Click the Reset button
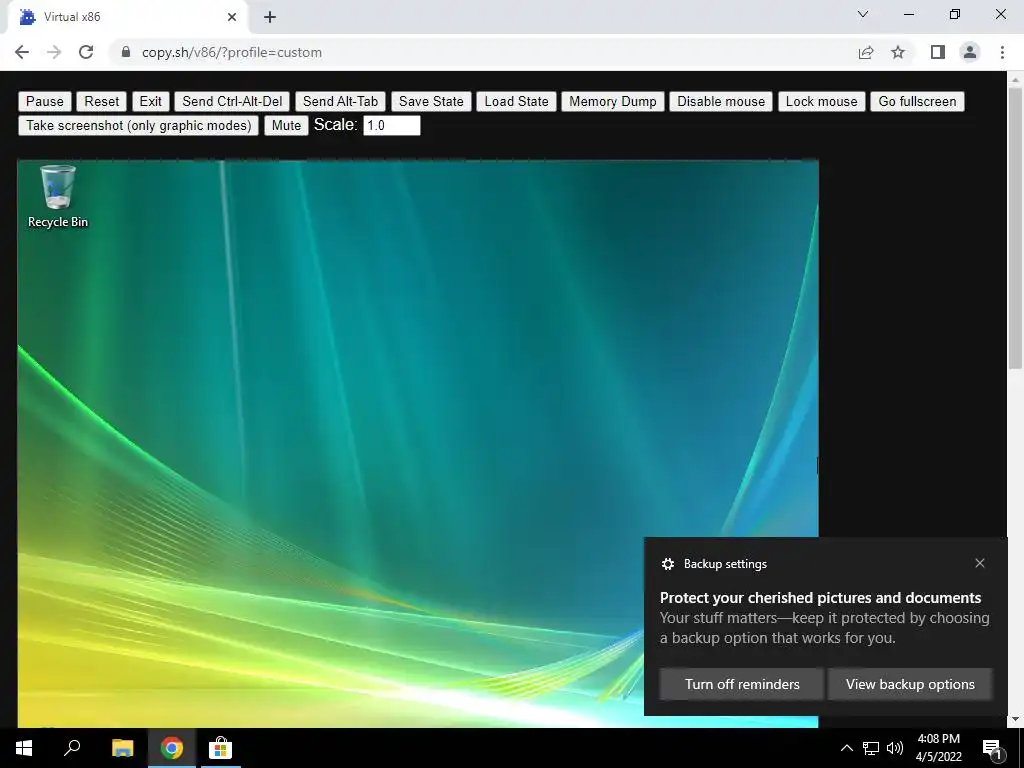The image size is (1024, 768). click(102, 101)
